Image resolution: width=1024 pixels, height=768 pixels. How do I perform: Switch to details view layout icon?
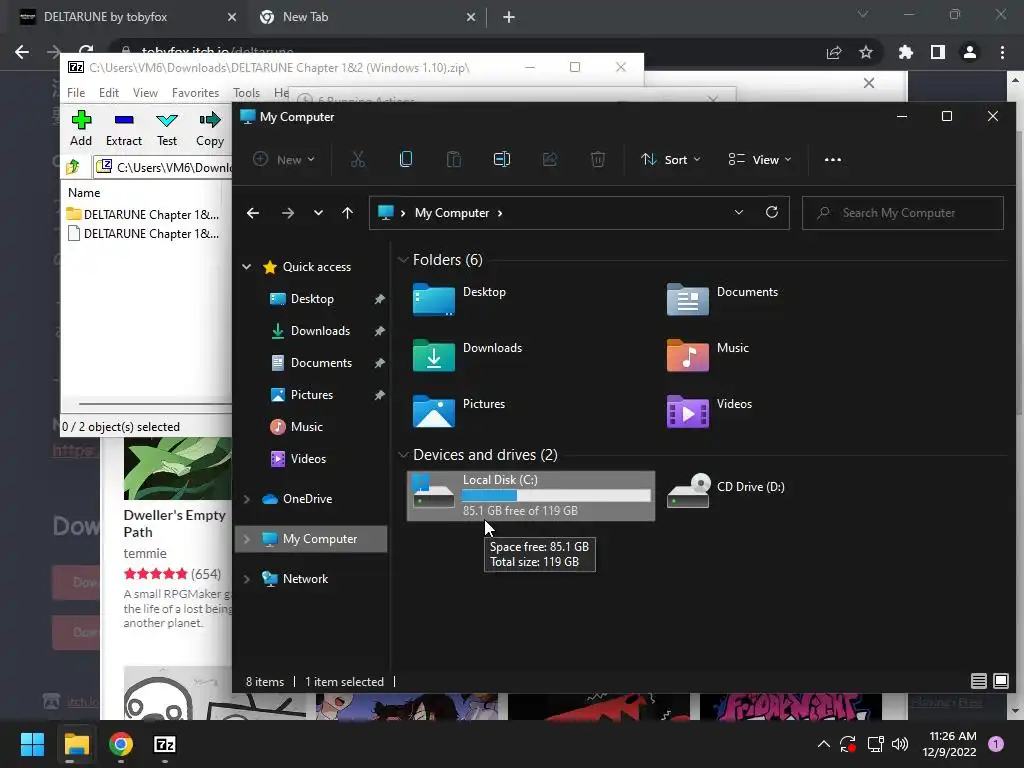tap(978, 681)
